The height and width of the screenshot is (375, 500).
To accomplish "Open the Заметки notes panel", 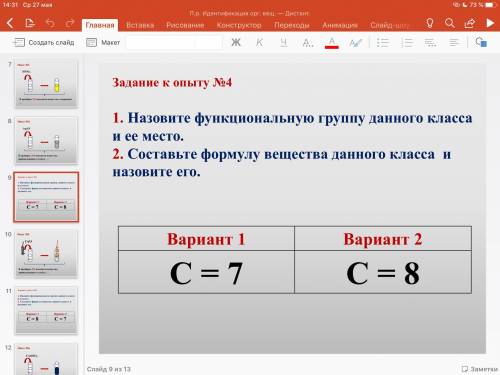I will [480, 369].
